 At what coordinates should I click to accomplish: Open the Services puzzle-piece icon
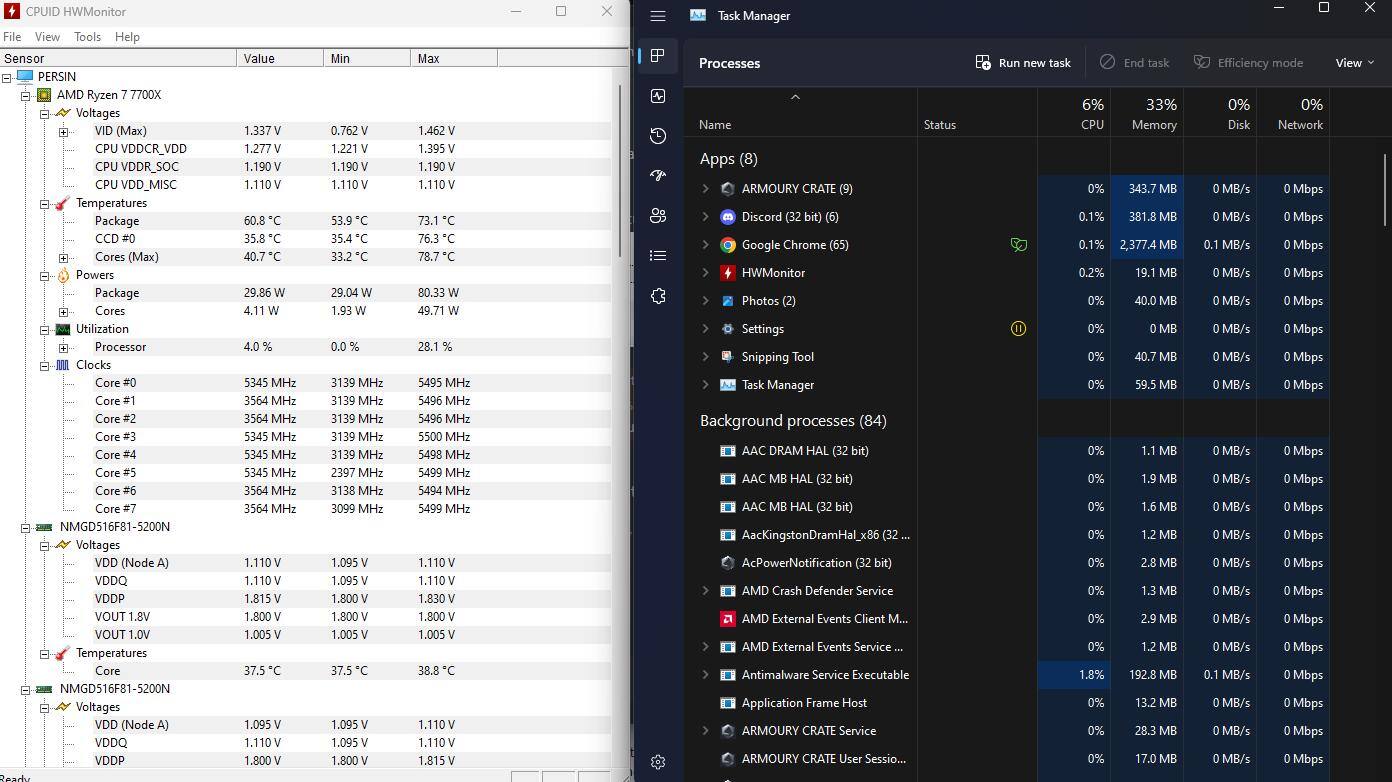(658, 296)
